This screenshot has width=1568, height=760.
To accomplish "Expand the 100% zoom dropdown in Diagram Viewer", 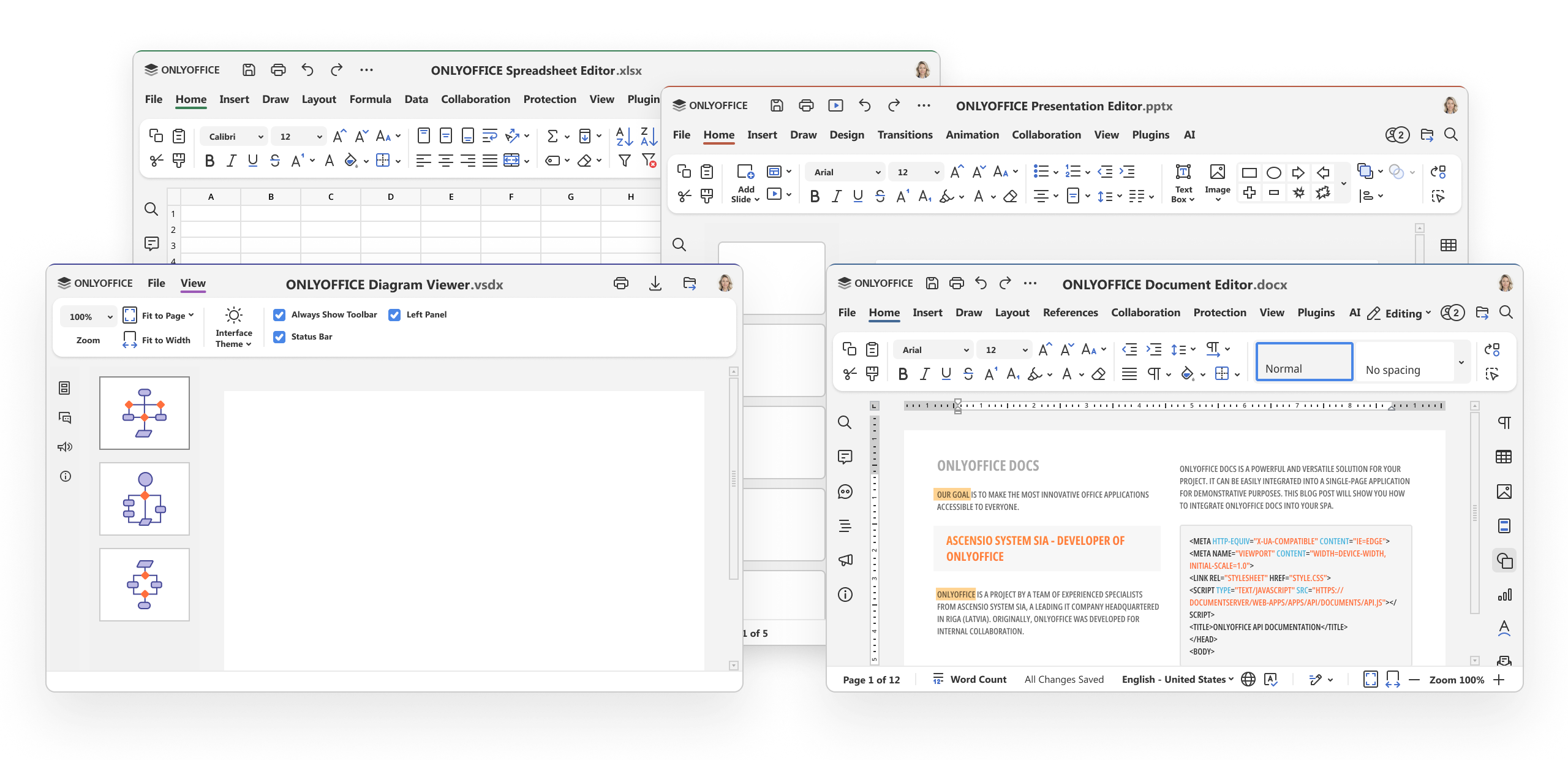I will click(110, 317).
